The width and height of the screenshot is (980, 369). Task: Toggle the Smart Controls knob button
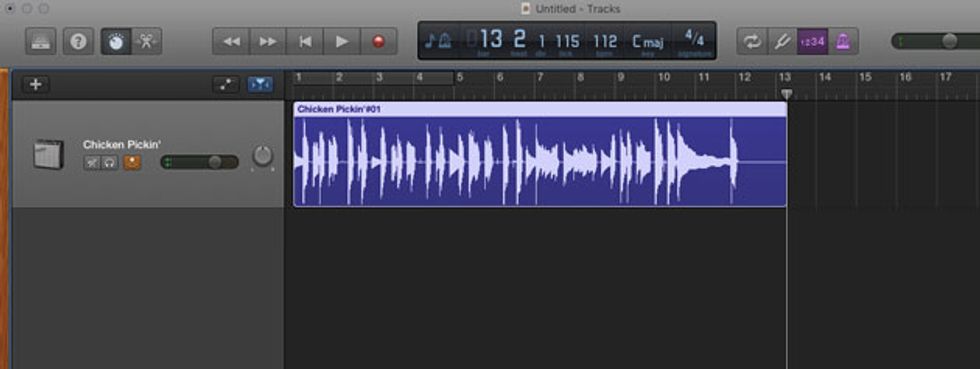pyautogui.click(x=116, y=41)
